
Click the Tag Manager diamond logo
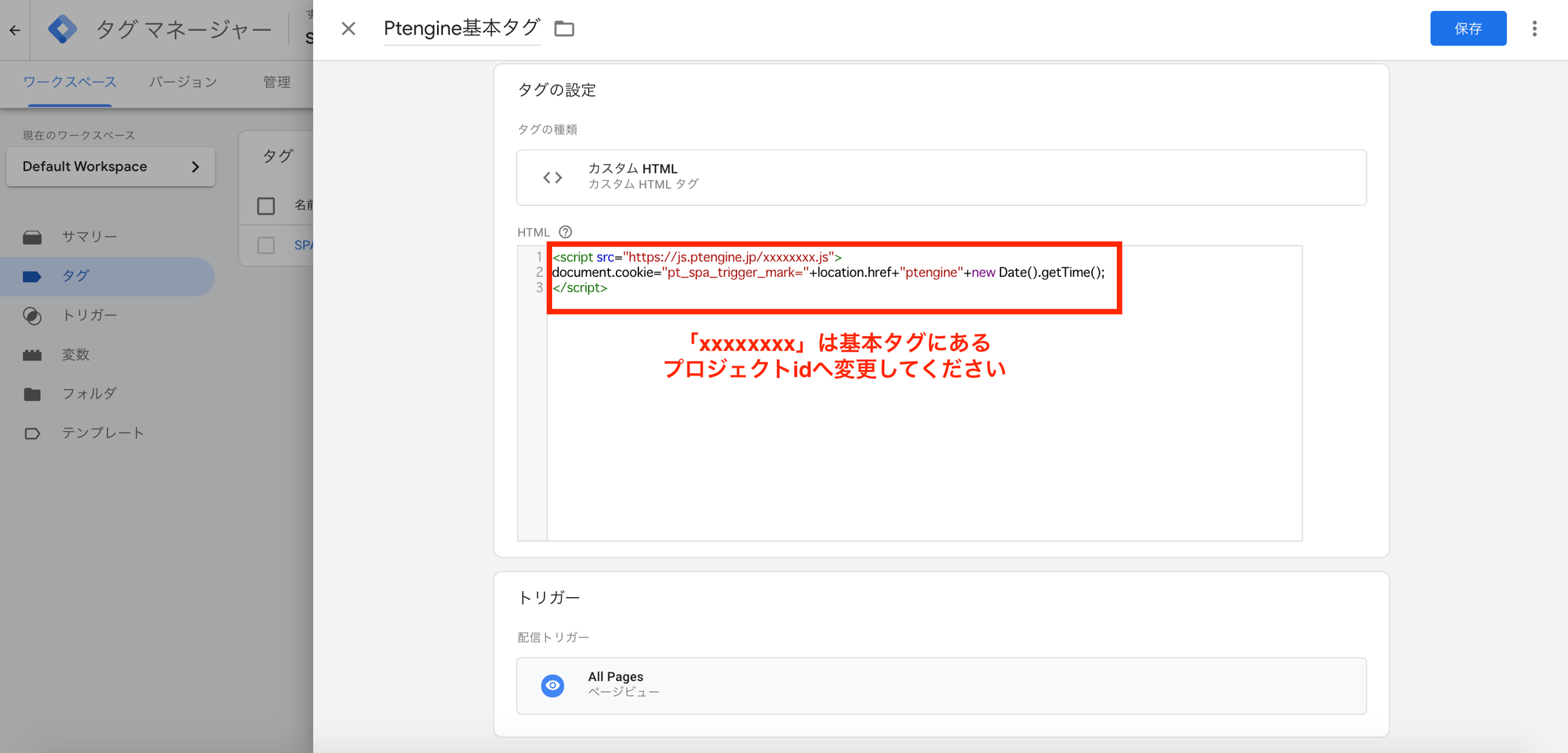click(x=62, y=29)
